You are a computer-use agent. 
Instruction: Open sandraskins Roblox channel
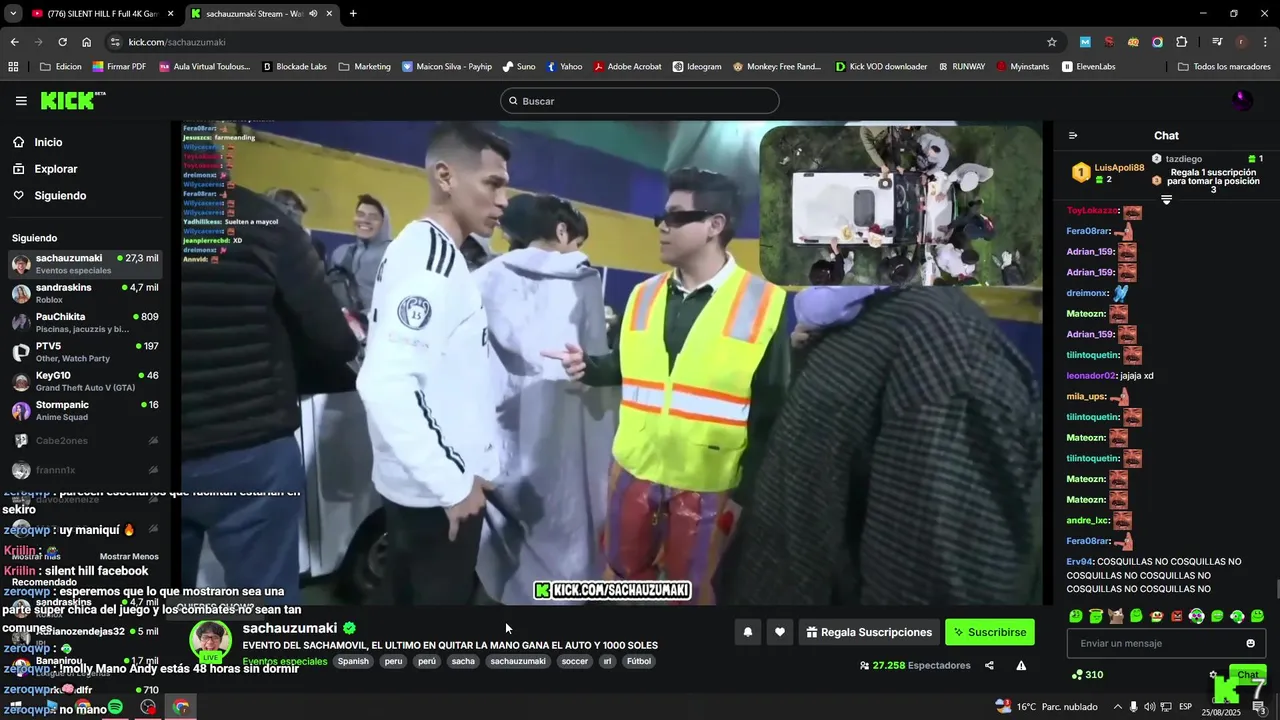click(x=85, y=293)
